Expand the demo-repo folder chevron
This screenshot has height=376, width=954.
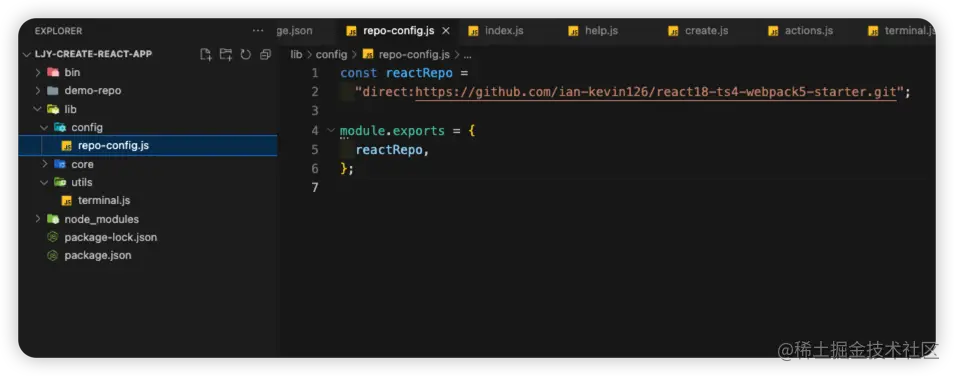pos(38,91)
